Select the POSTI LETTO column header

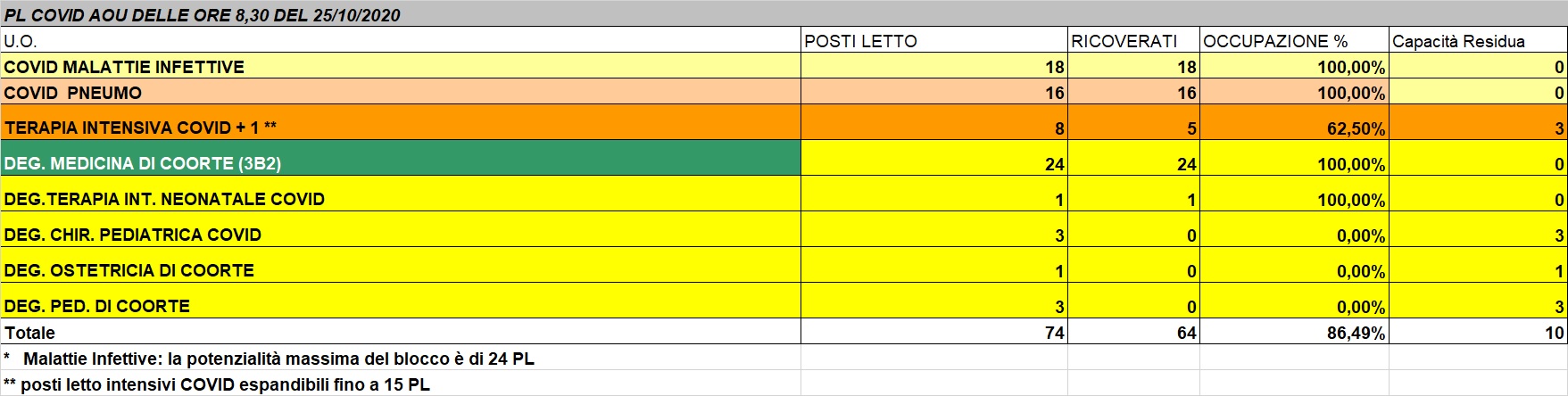(860, 41)
